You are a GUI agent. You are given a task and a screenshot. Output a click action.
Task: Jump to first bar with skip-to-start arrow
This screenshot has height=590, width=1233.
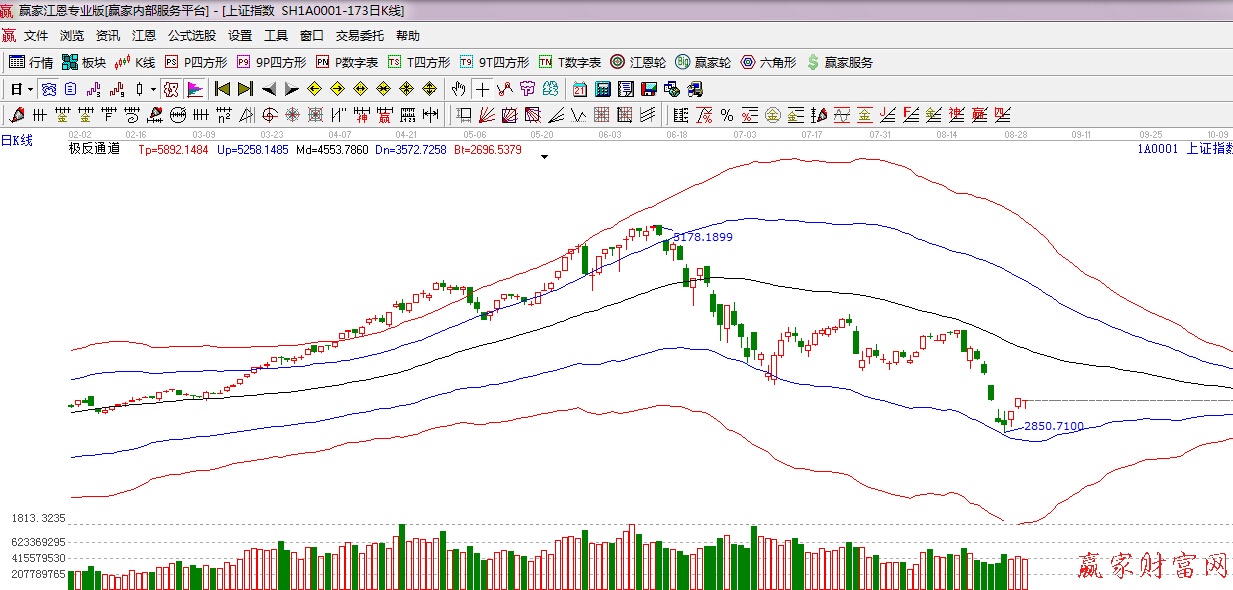click(222, 89)
